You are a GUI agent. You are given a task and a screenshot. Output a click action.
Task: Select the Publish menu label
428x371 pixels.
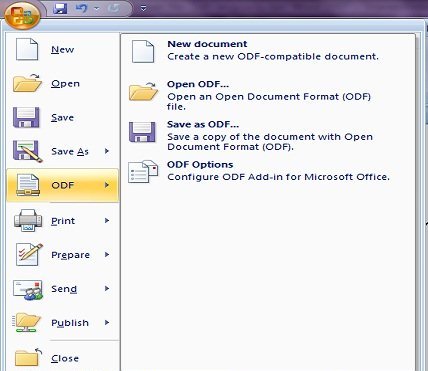click(70, 323)
